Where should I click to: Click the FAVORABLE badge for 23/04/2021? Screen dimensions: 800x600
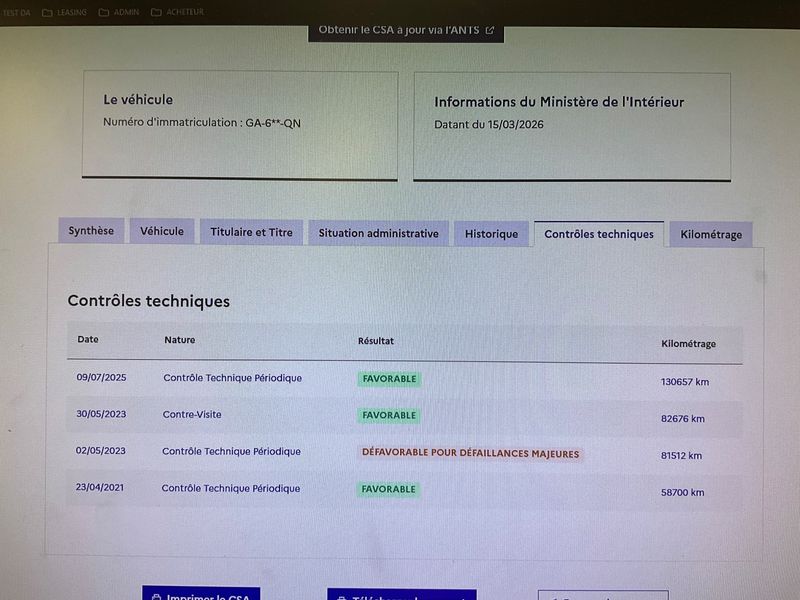388,489
